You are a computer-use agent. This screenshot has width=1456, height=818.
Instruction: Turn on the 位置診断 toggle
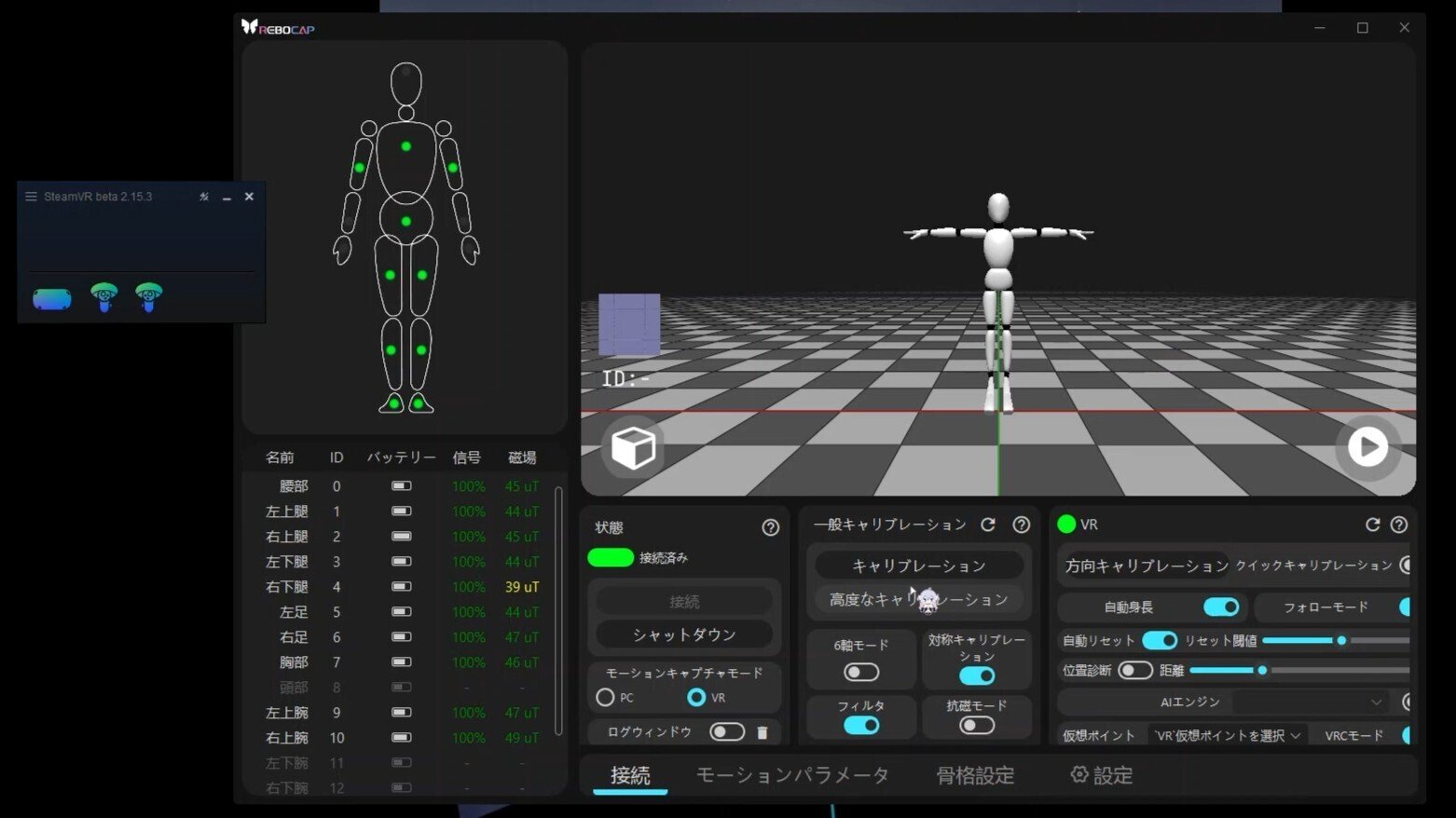click(1136, 670)
